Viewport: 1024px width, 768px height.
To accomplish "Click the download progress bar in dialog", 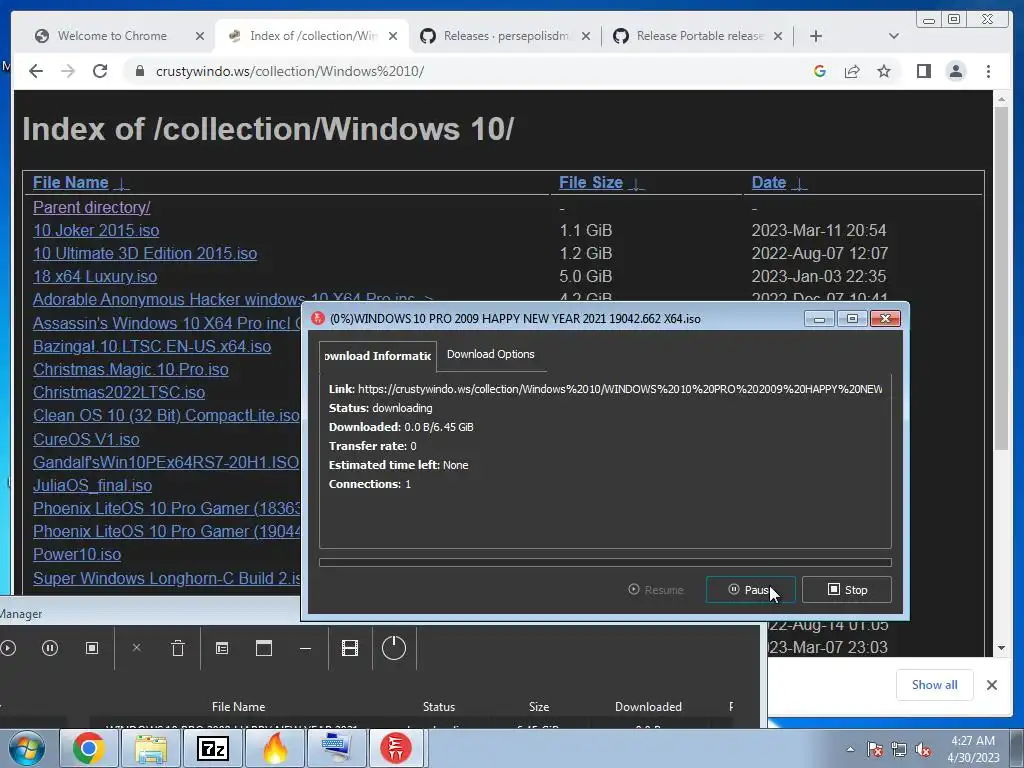I will coord(605,562).
